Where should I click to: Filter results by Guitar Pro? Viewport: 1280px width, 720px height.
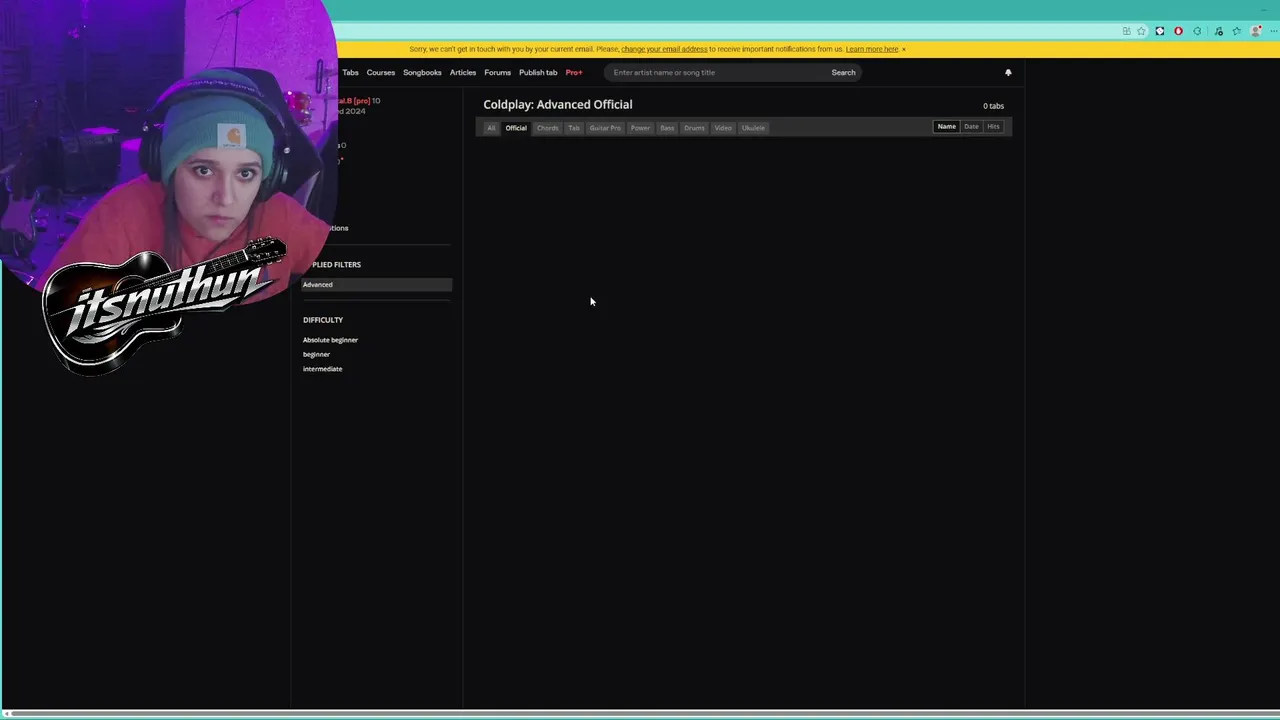click(x=605, y=128)
